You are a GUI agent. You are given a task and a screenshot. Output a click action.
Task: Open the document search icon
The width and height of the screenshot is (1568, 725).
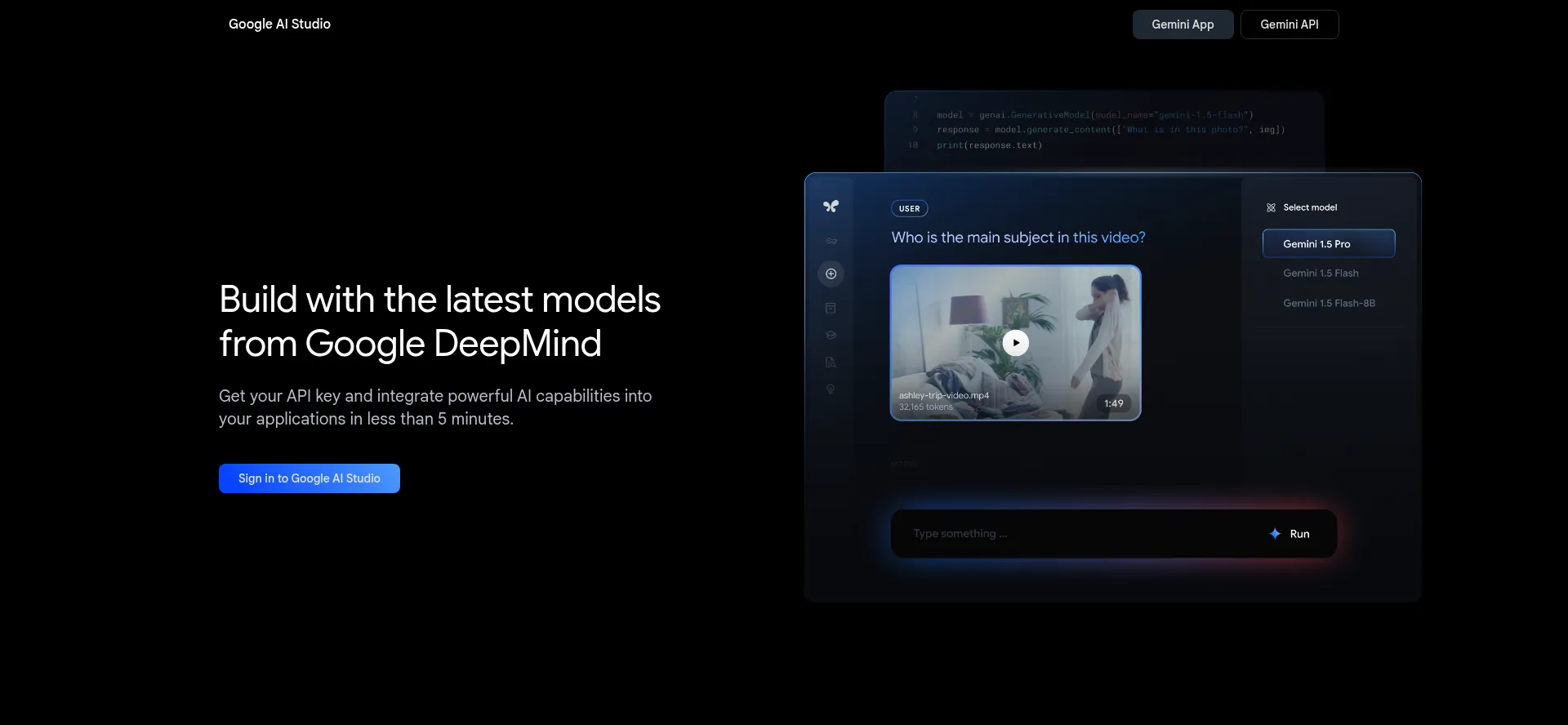pyautogui.click(x=831, y=362)
